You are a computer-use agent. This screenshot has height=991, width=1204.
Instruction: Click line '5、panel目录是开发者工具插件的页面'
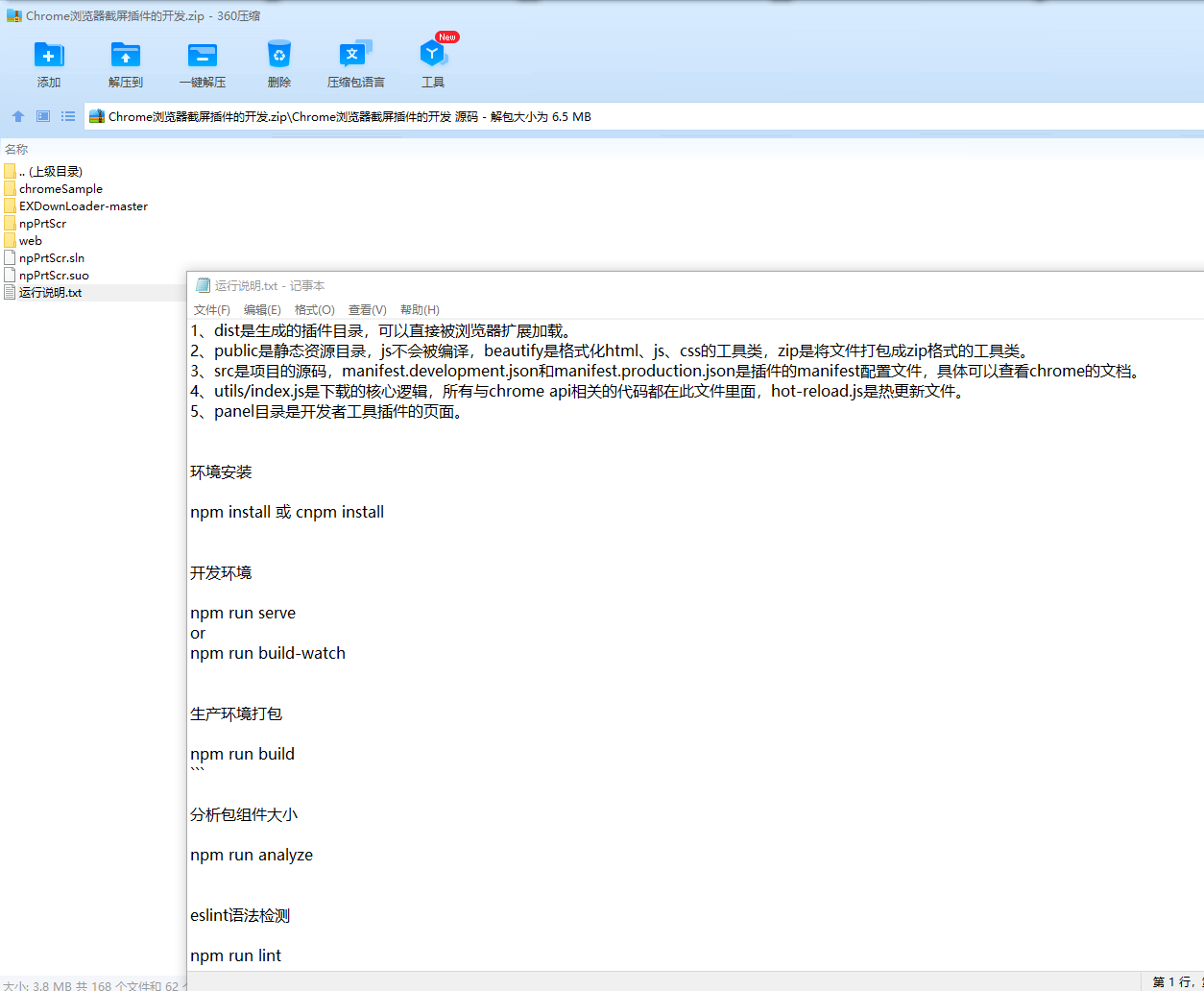[x=327, y=411]
